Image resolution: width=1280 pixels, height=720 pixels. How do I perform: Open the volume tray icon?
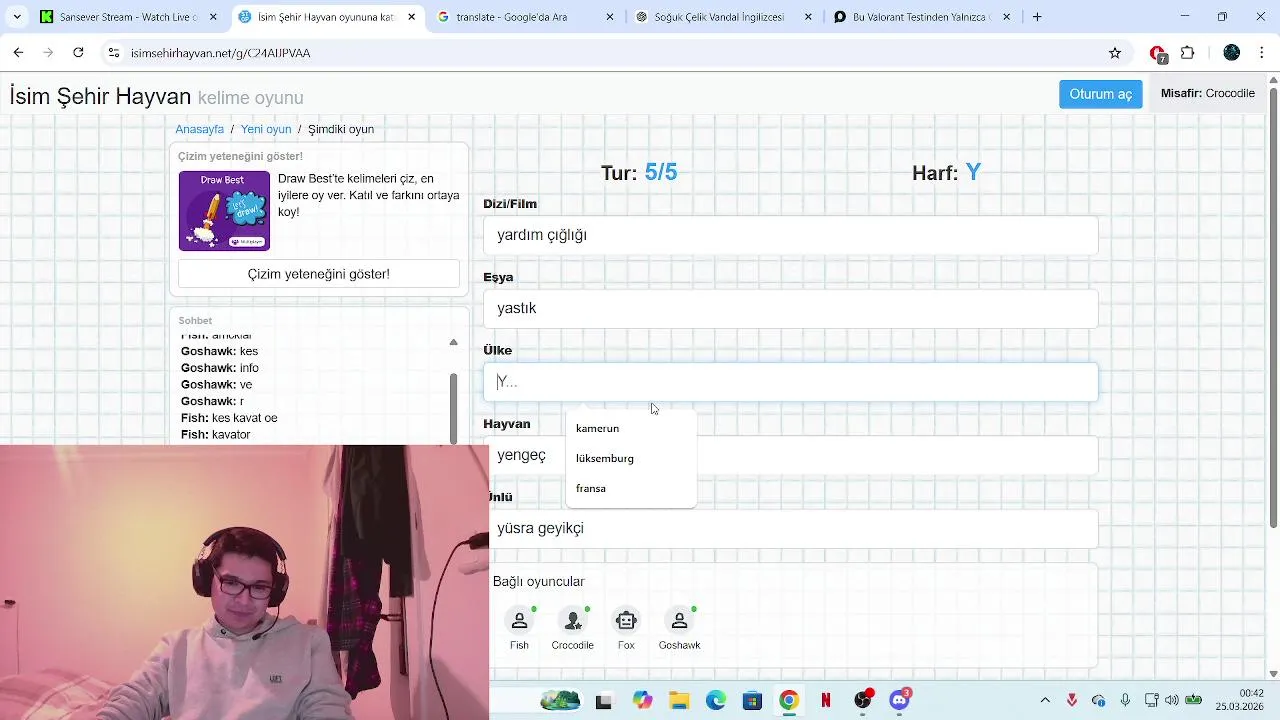tap(1171, 700)
